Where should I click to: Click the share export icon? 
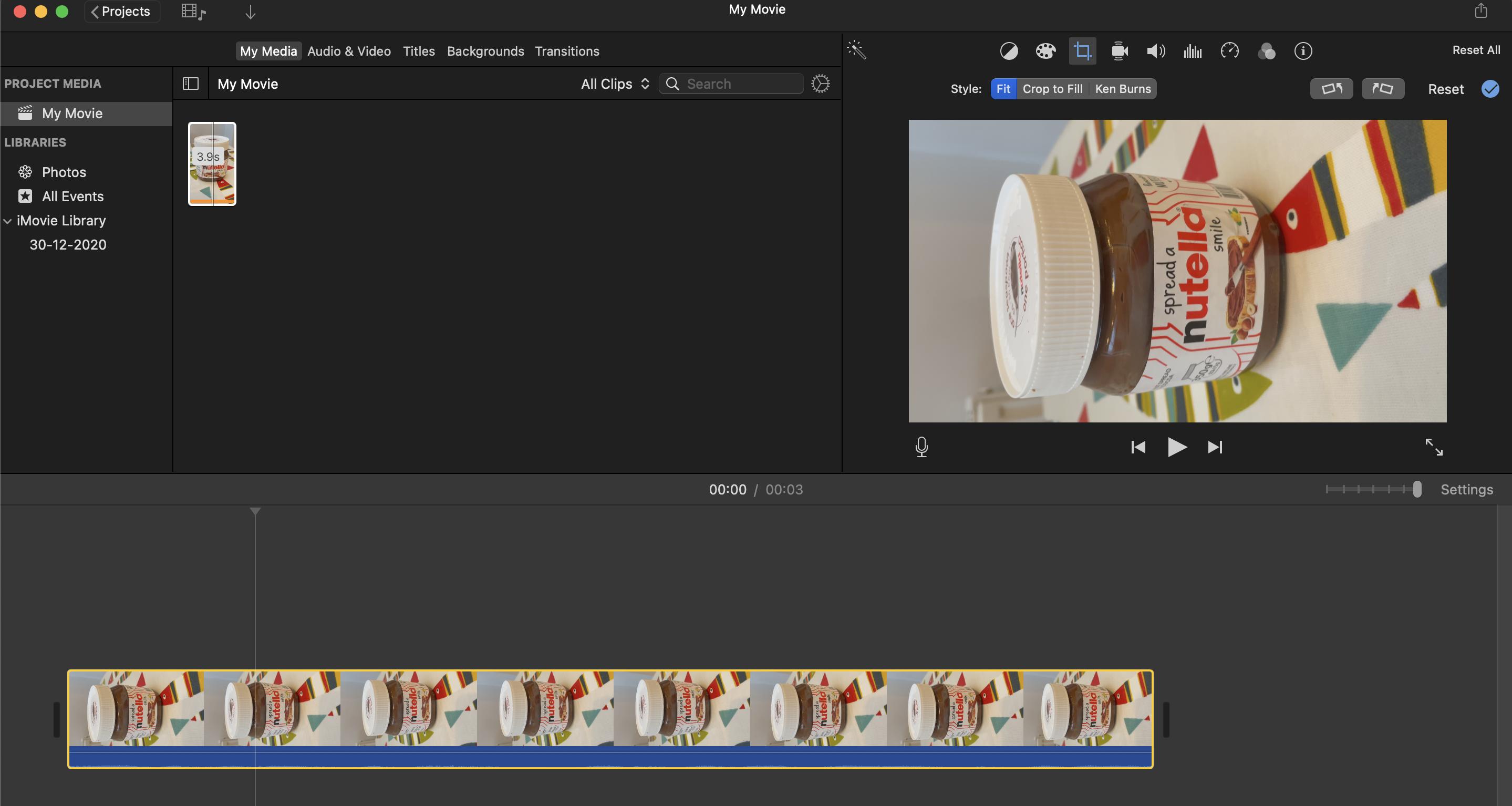(x=1481, y=11)
